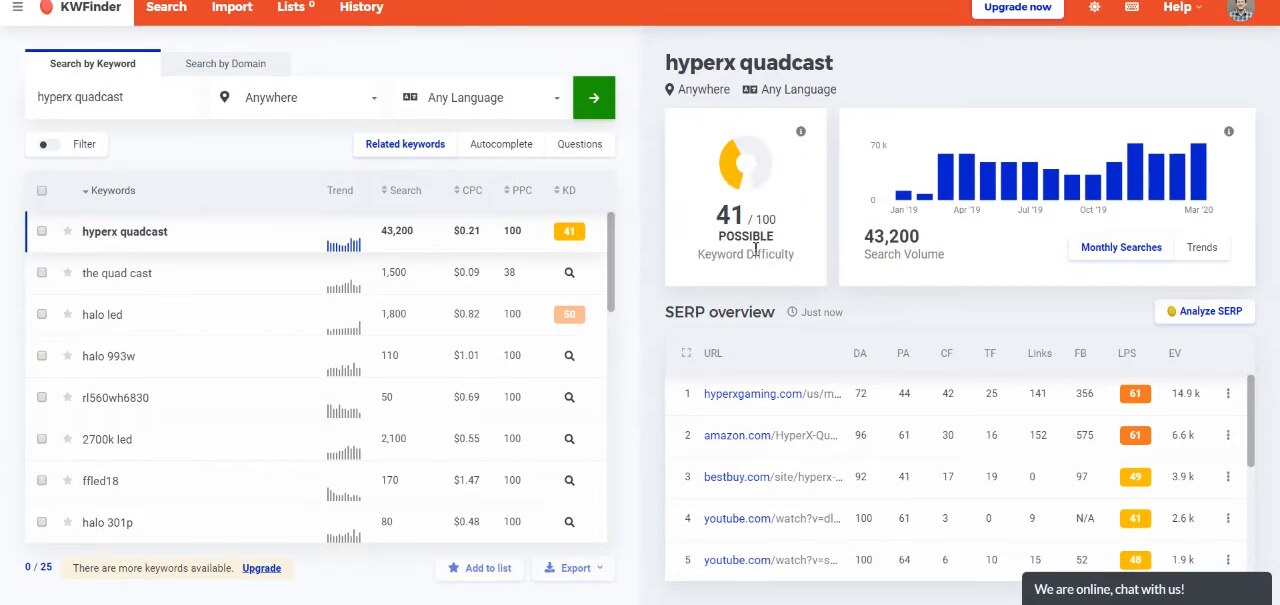This screenshot has height=605, width=1280.
Task: Tick the halo led row checkbox
Action: (42, 314)
